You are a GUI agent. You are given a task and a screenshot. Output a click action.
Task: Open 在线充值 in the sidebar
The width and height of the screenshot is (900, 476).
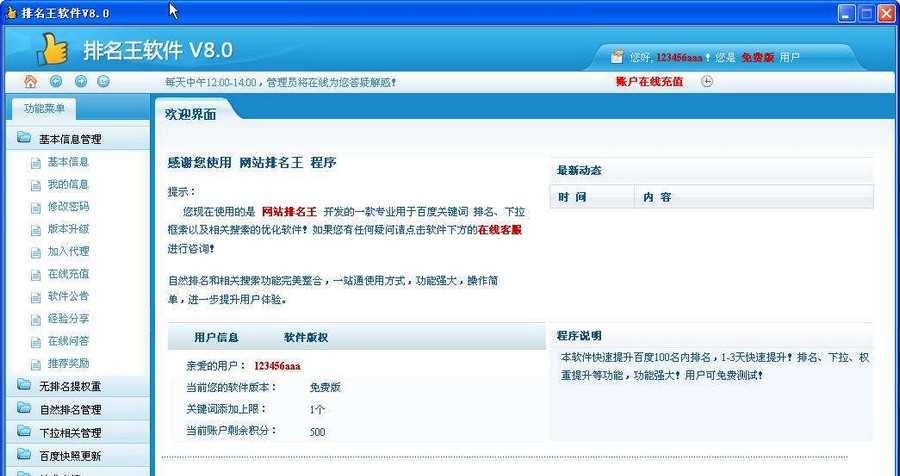click(x=68, y=274)
